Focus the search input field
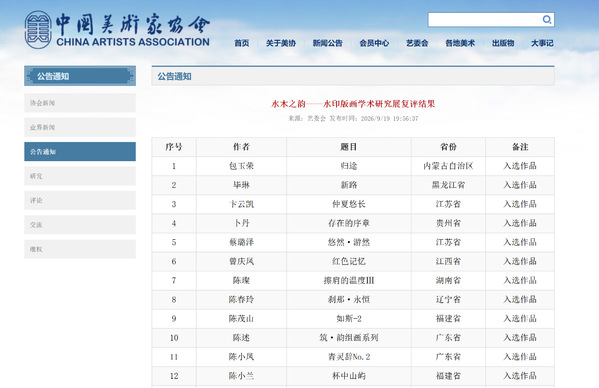The width and height of the screenshot is (599, 388). (x=484, y=20)
